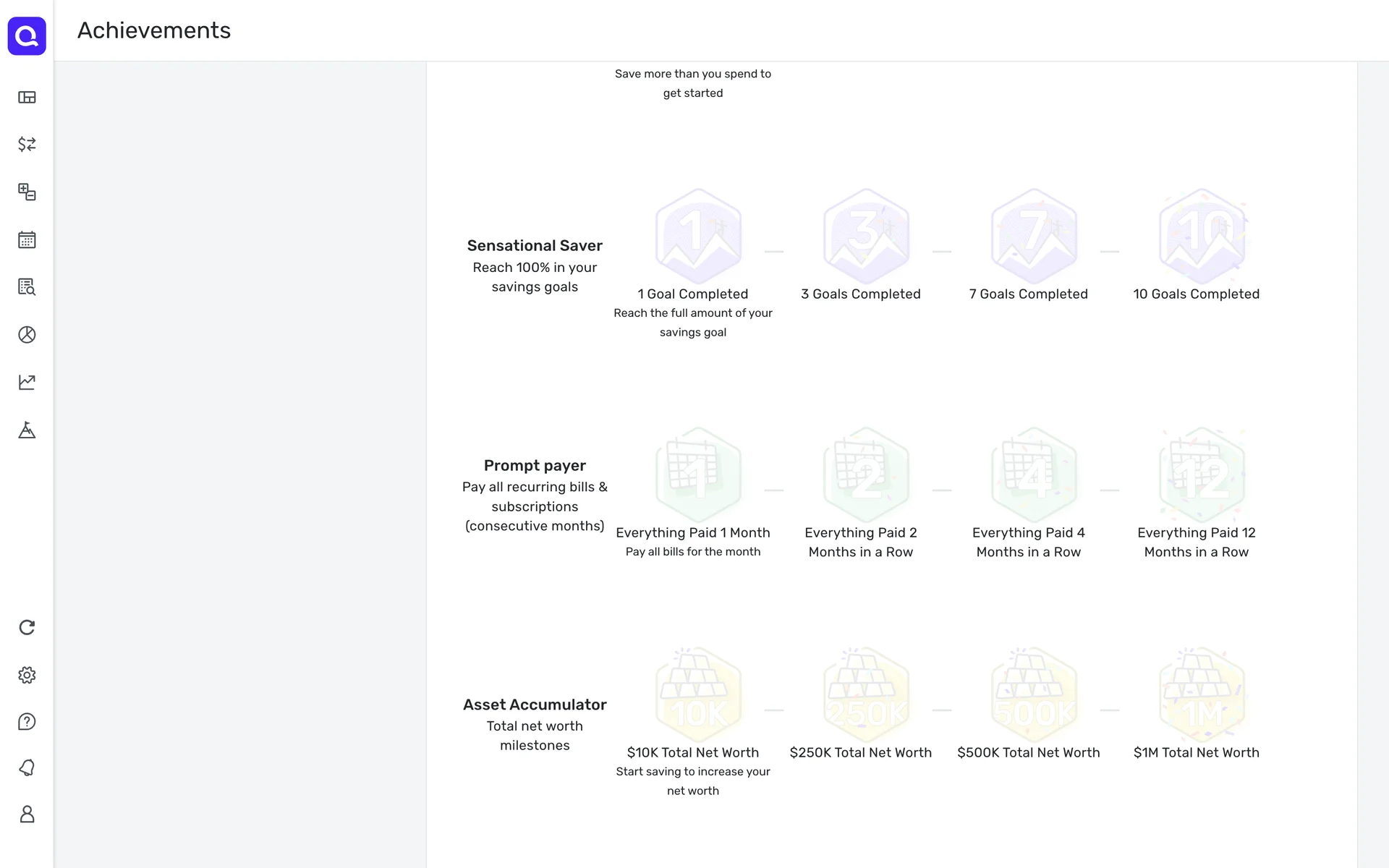
Task: Open the user profile icon
Action: [27, 814]
